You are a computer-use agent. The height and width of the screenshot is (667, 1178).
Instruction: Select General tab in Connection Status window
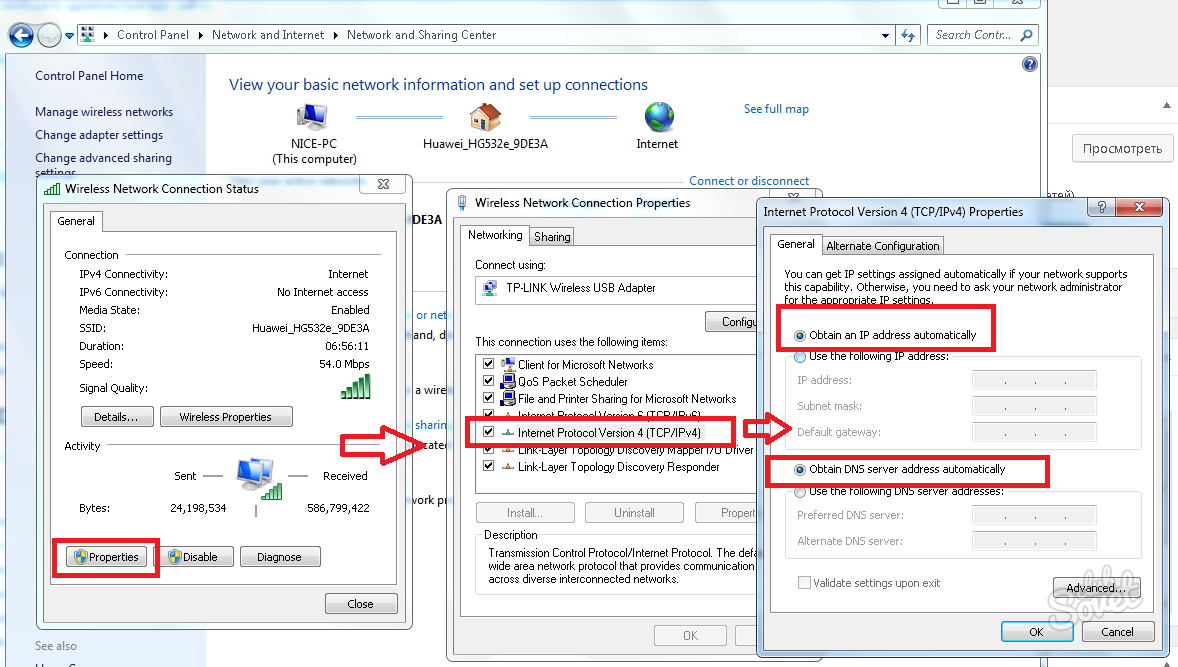pyautogui.click(x=76, y=221)
